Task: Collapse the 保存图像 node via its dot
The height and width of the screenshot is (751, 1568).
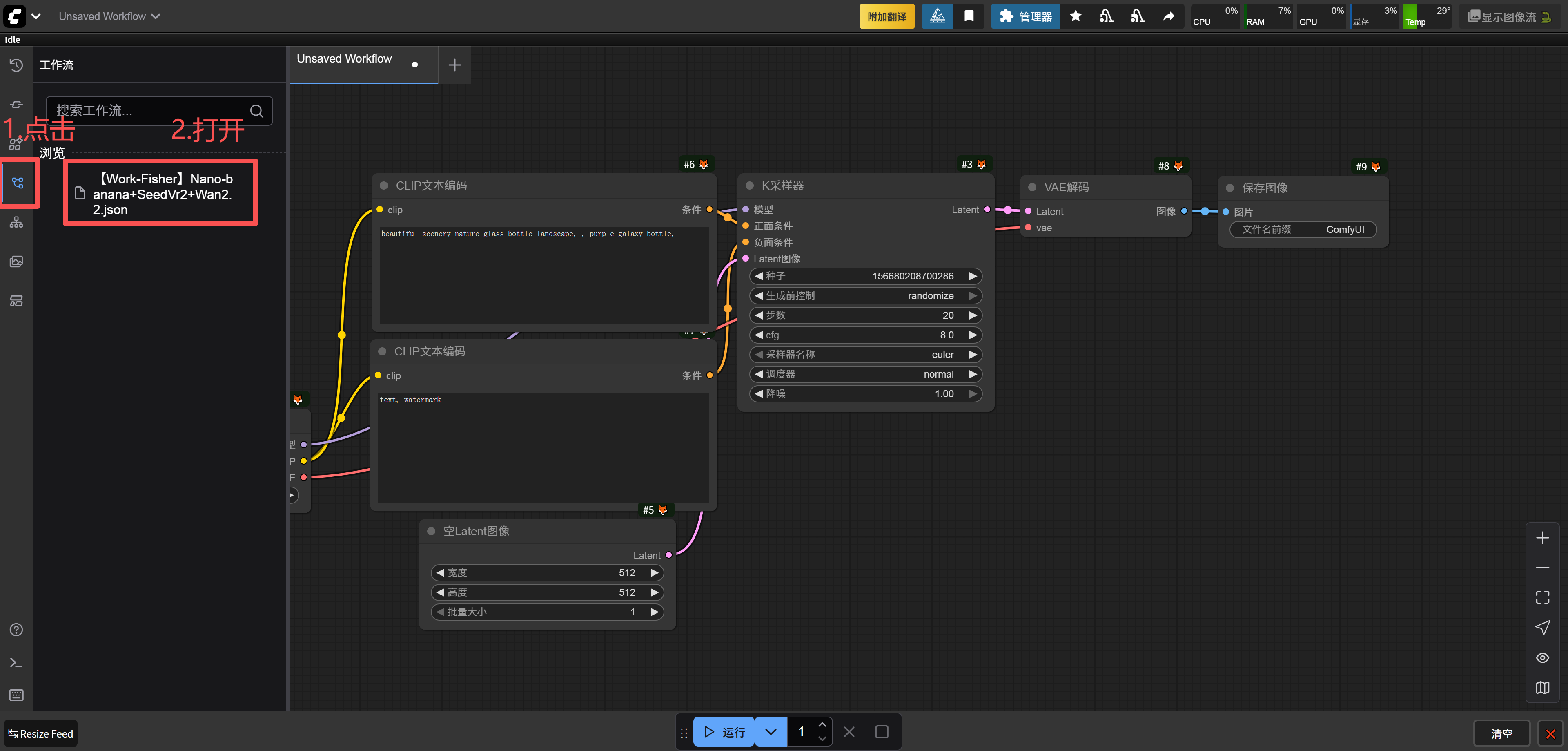Action: pos(1229,188)
